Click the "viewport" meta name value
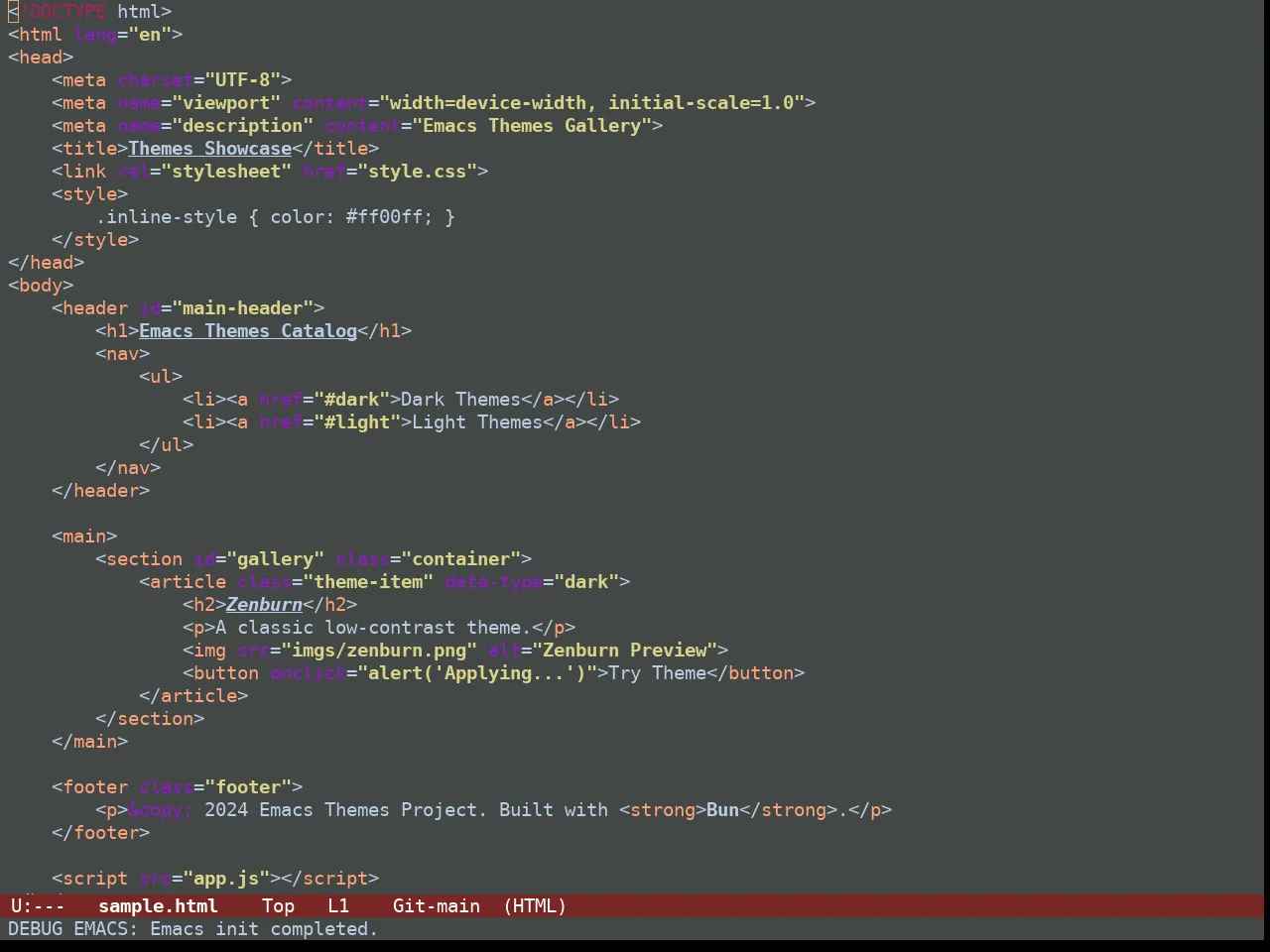The image size is (1270, 952). (226, 103)
